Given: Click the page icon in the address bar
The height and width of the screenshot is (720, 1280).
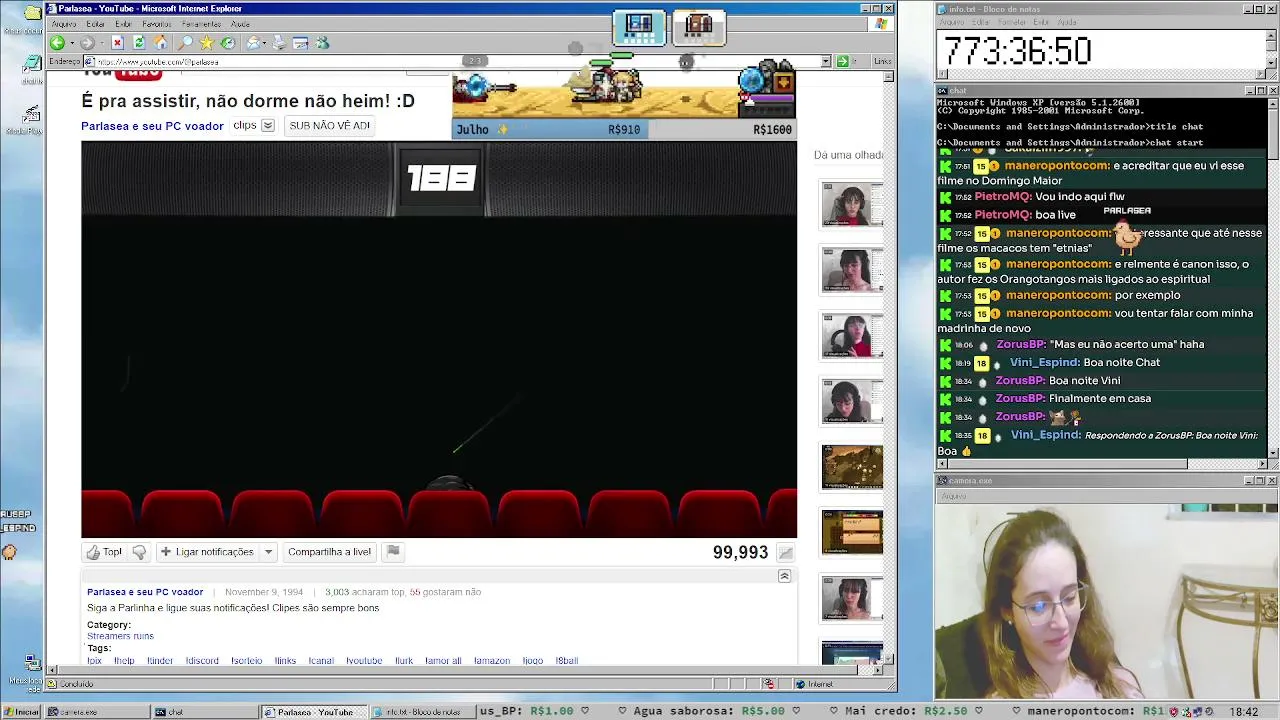Looking at the screenshot, I should coord(90,61).
